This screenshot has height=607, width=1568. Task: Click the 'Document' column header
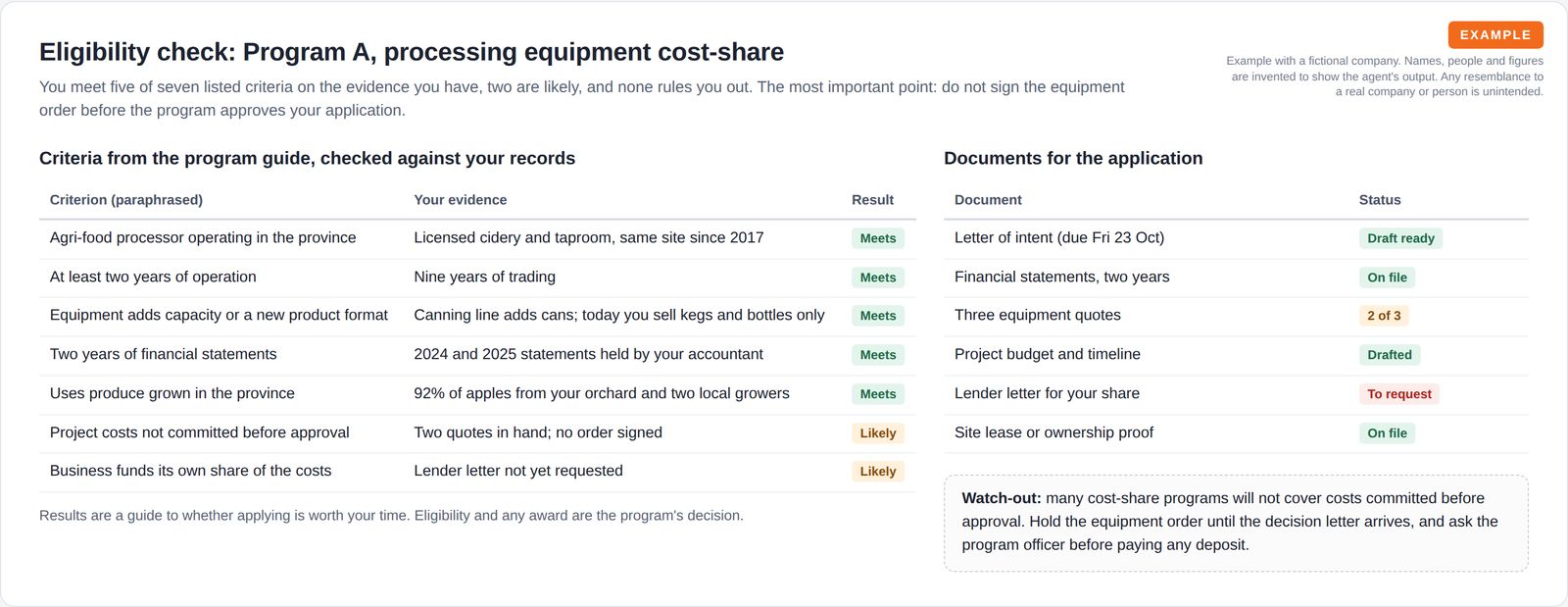tap(988, 199)
